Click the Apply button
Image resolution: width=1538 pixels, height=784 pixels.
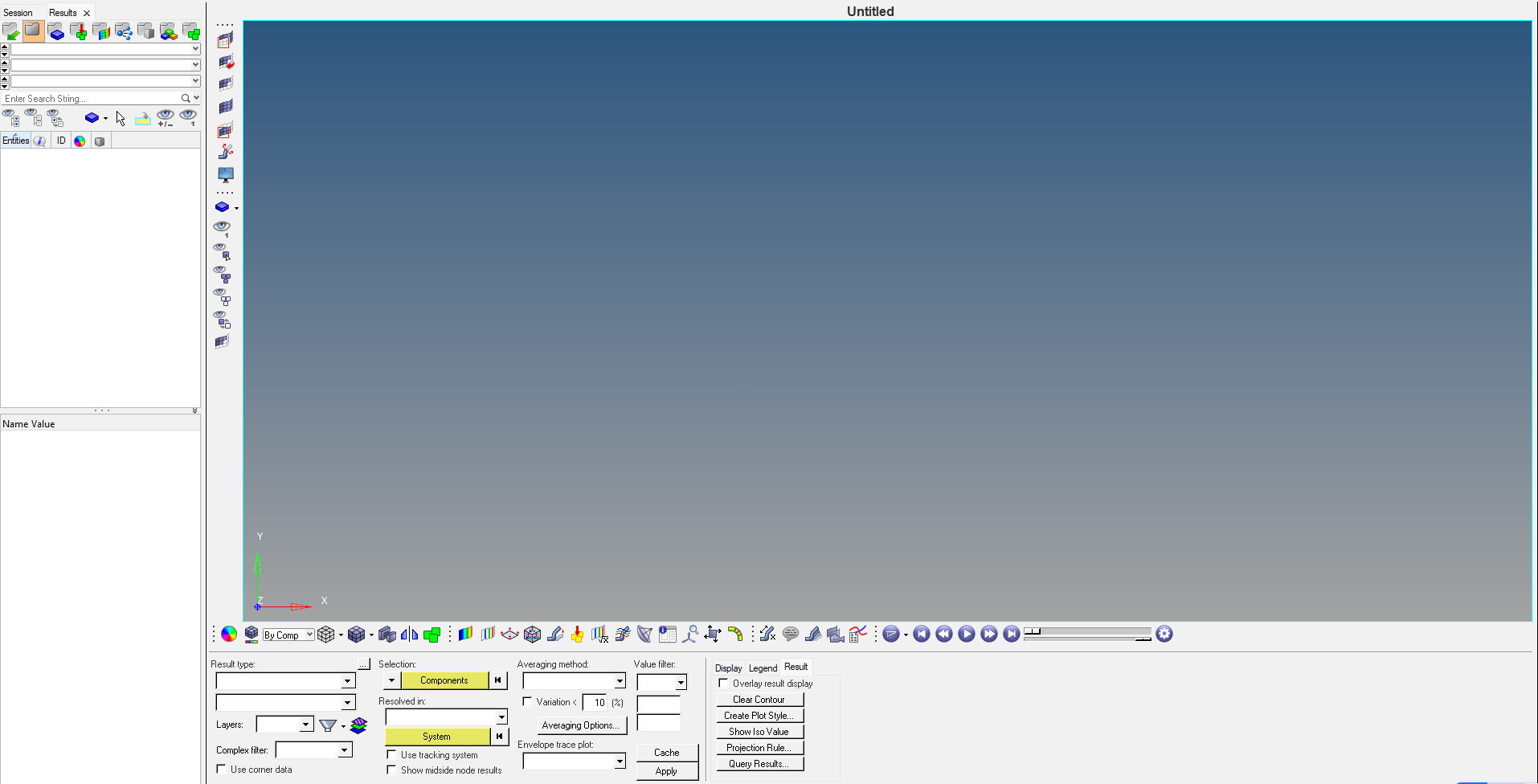click(666, 771)
